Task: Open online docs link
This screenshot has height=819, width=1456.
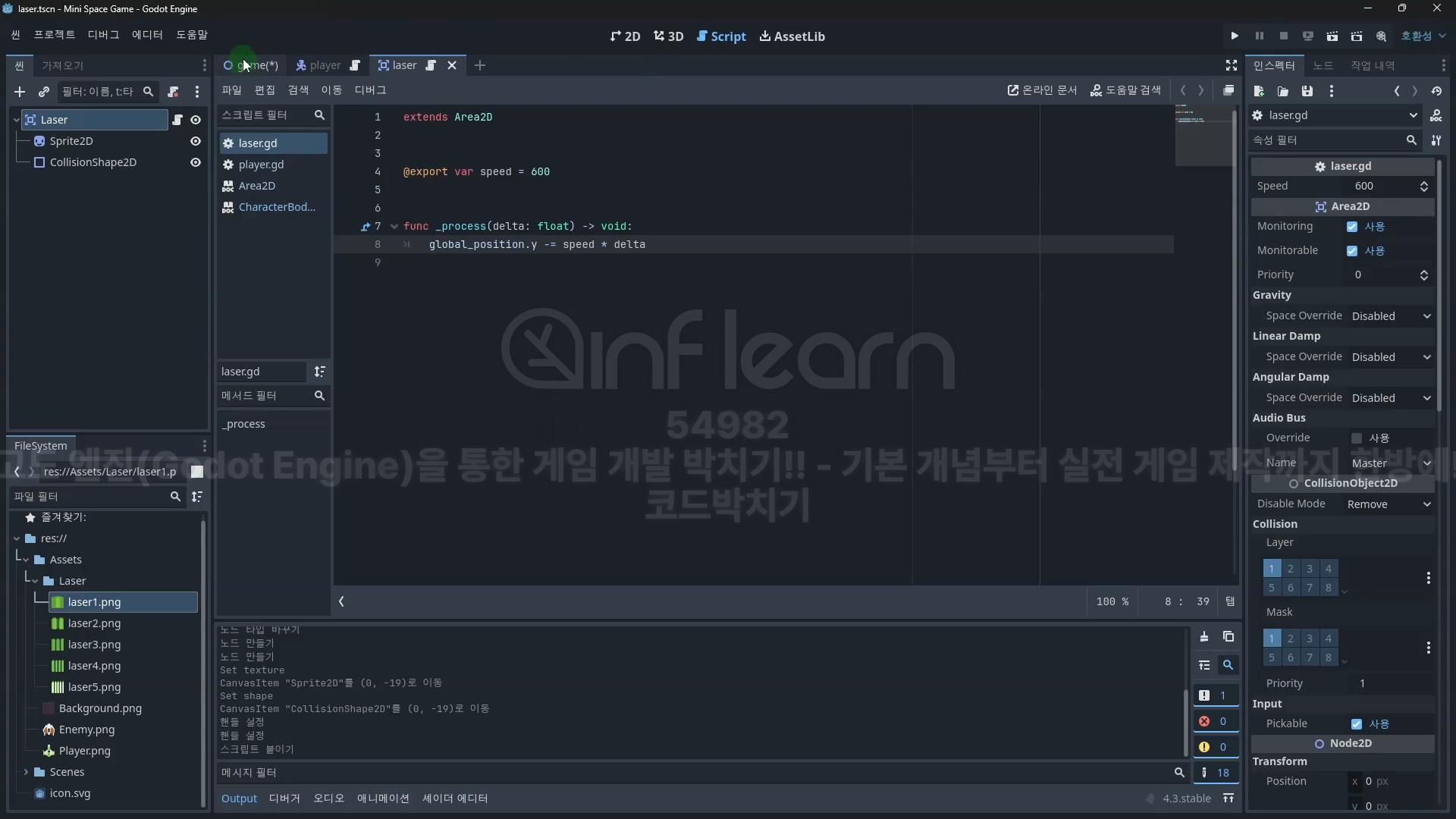Action: (x=1042, y=90)
